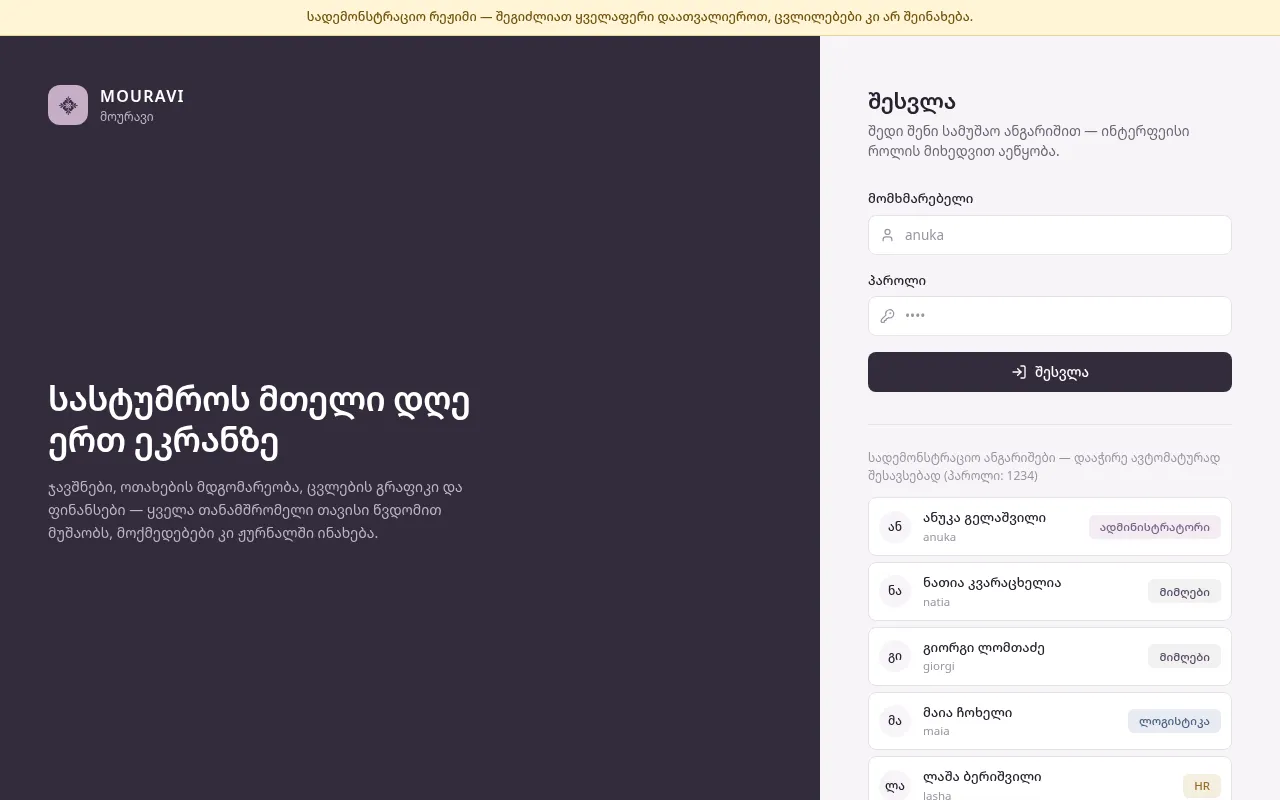1280x800 pixels.
Task: Click the ნა avatar for ნათია კვარაცხელია
Action: 895,591
